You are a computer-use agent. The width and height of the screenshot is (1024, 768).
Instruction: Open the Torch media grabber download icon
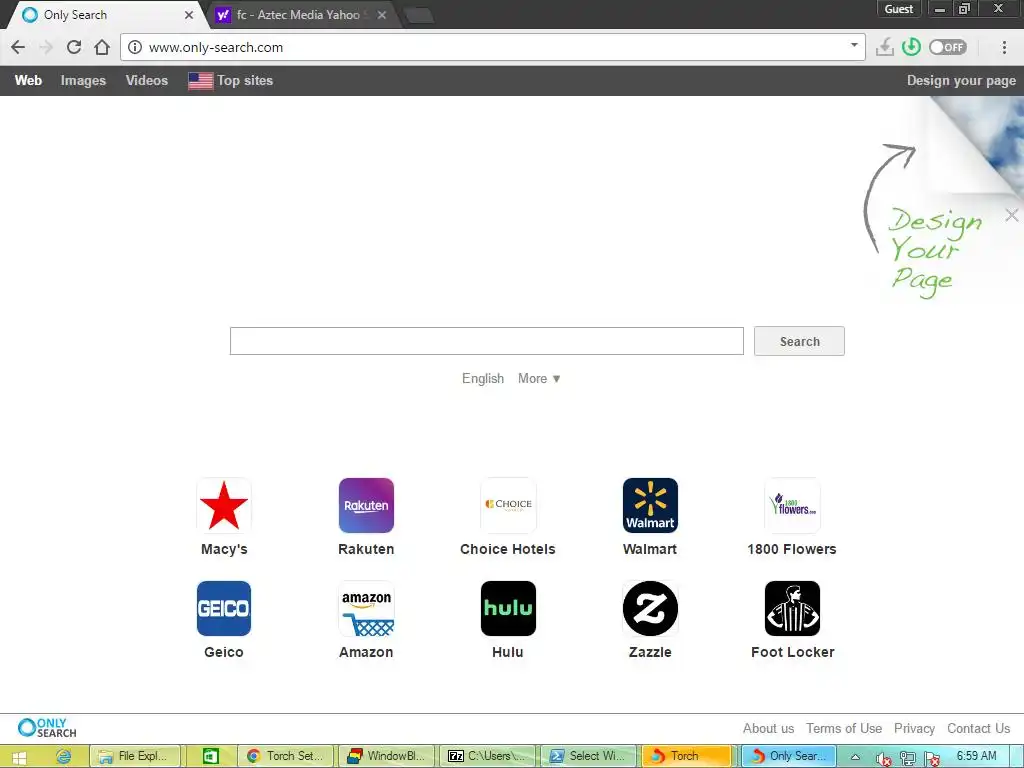(885, 47)
